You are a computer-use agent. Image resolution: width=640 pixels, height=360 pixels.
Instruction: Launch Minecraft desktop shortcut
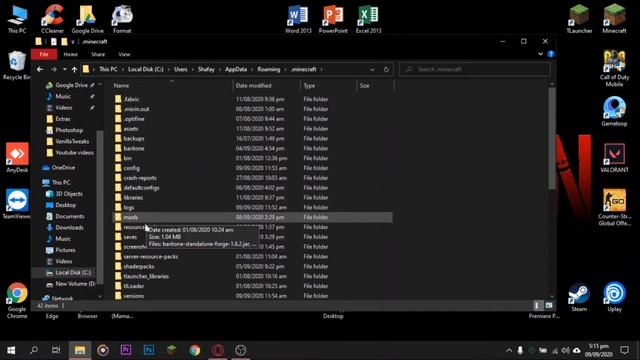(614, 18)
